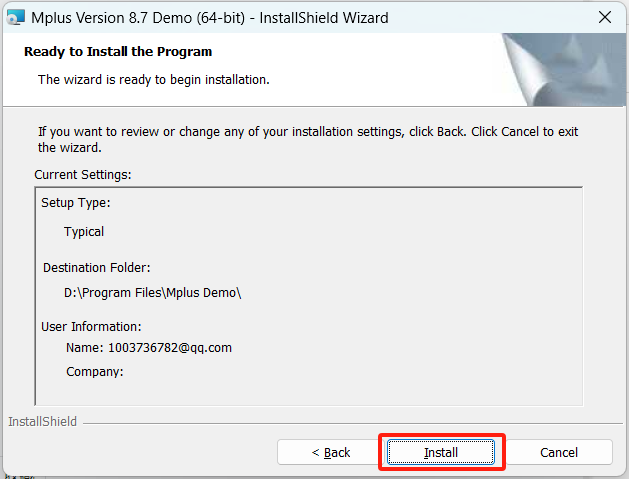629x479 pixels.
Task: Close the InstallShield Wizard window
Action: coord(604,18)
